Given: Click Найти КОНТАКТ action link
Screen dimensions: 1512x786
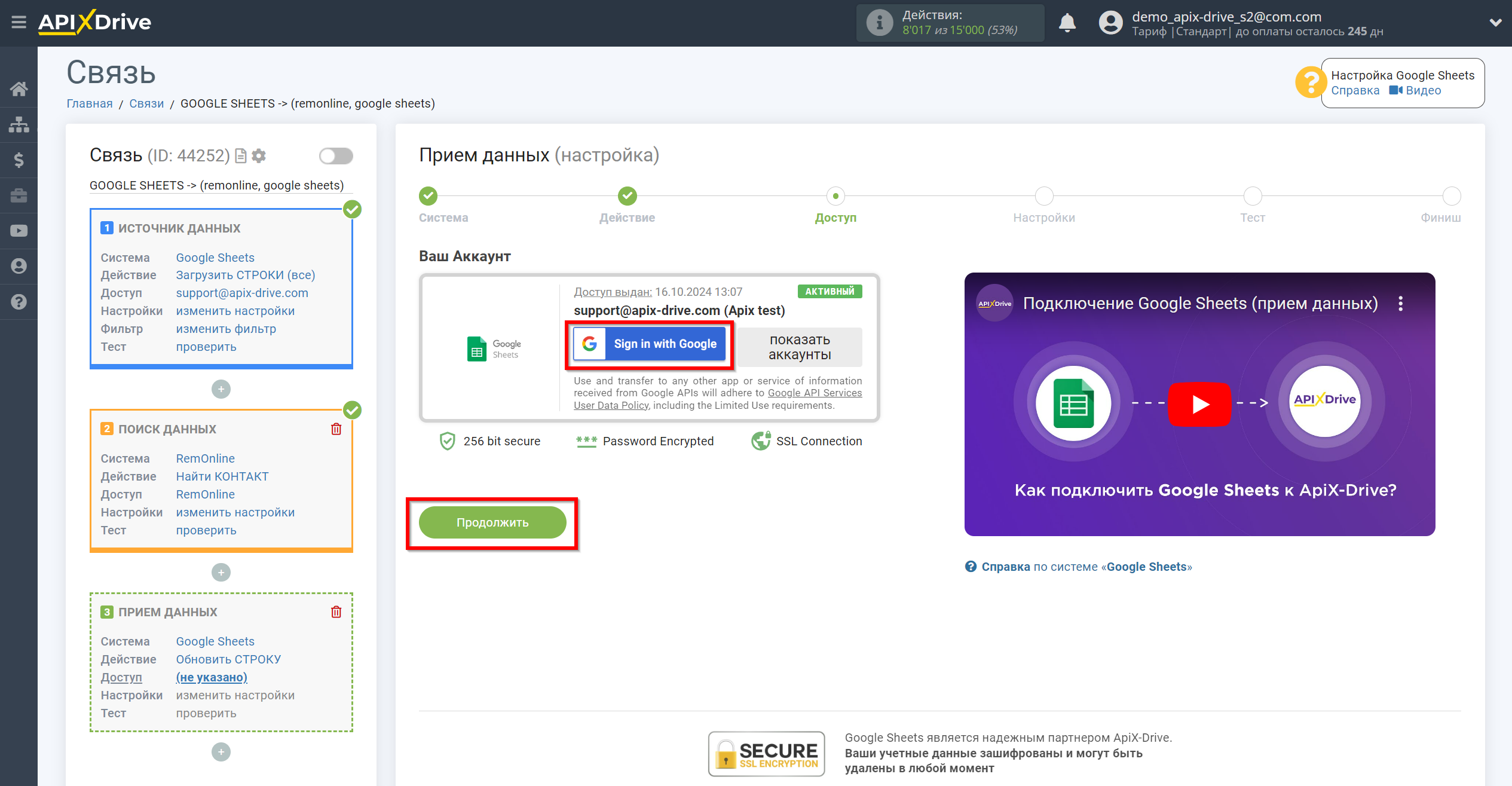Looking at the screenshot, I should coord(222,476).
